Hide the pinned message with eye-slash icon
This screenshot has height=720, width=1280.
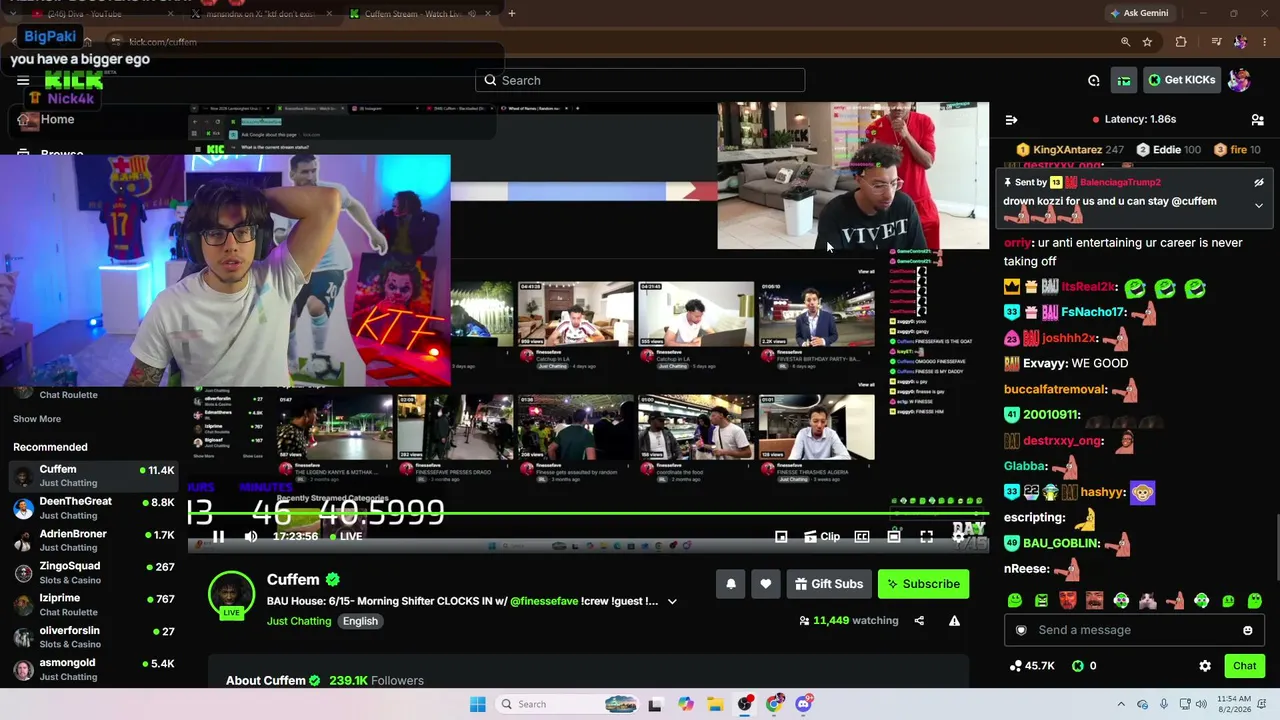[1259, 183]
